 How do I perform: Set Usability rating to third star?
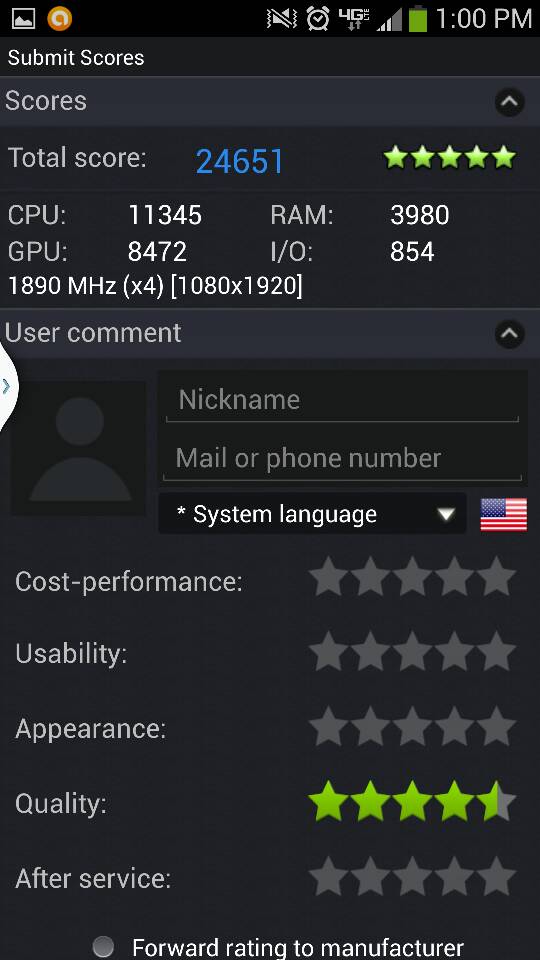click(412, 651)
